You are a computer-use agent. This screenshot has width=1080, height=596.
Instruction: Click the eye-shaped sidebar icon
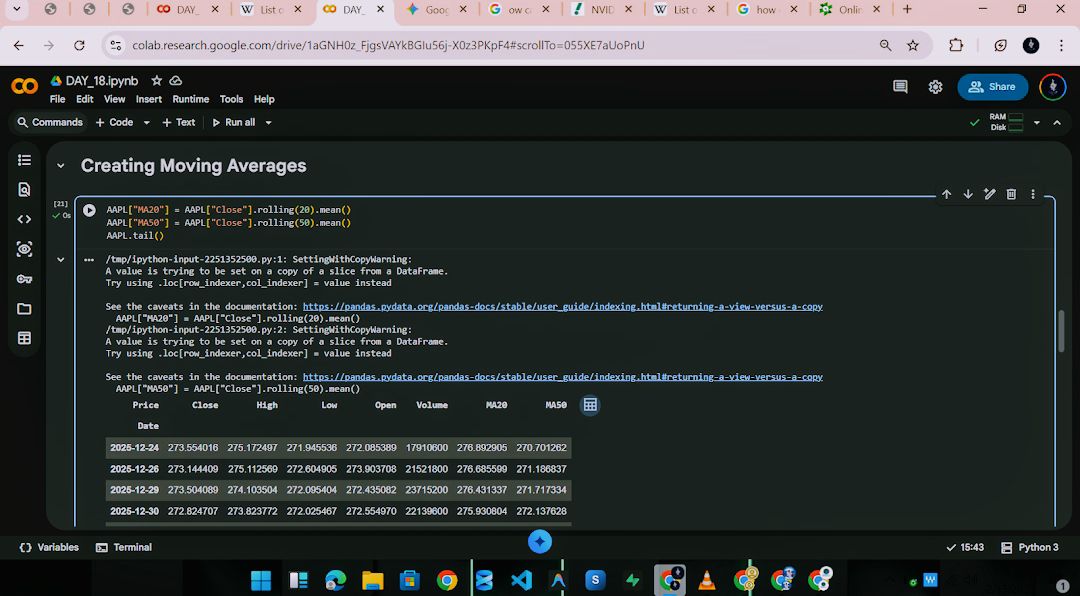tap(24, 249)
